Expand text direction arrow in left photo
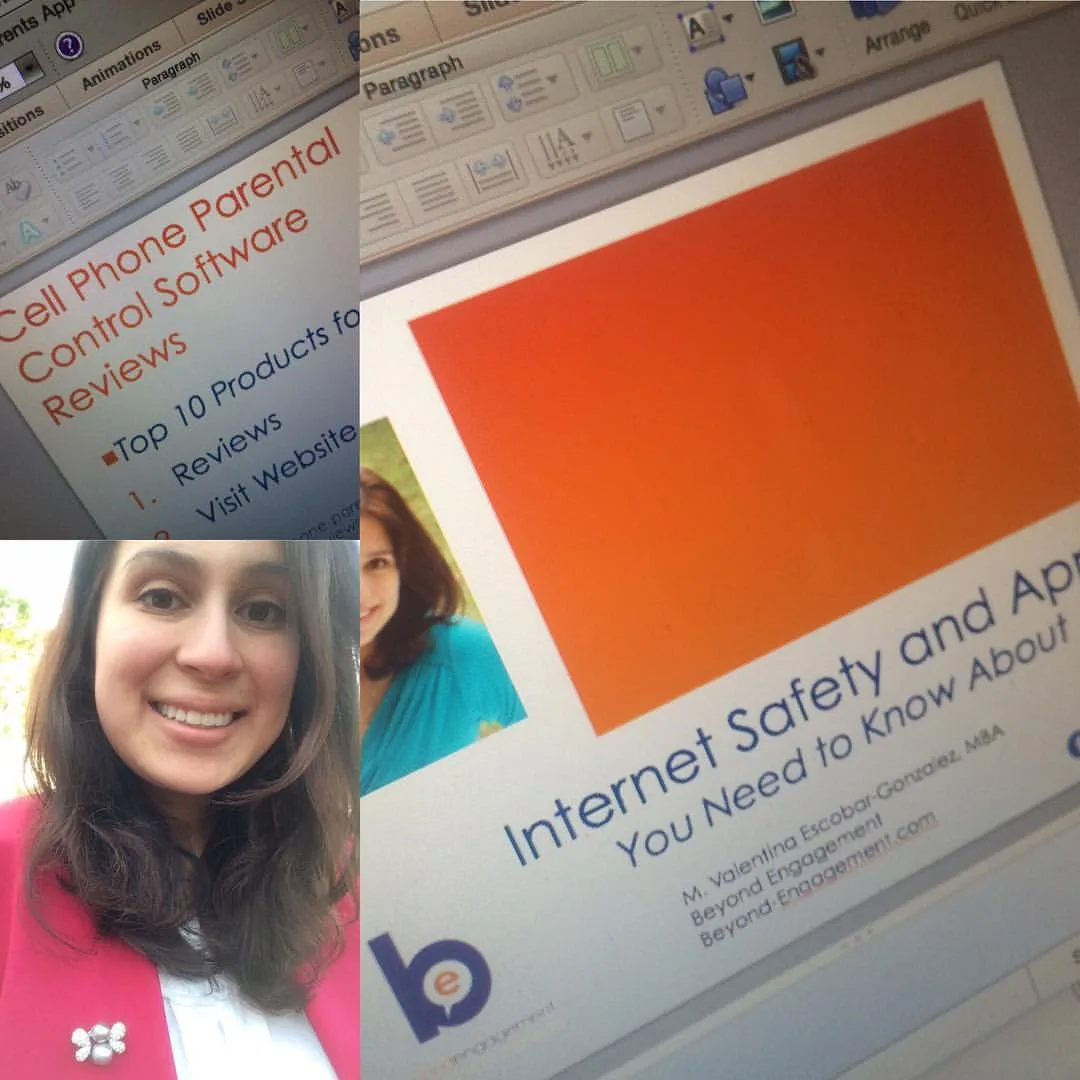The width and height of the screenshot is (1080, 1080). click(280, 90)
